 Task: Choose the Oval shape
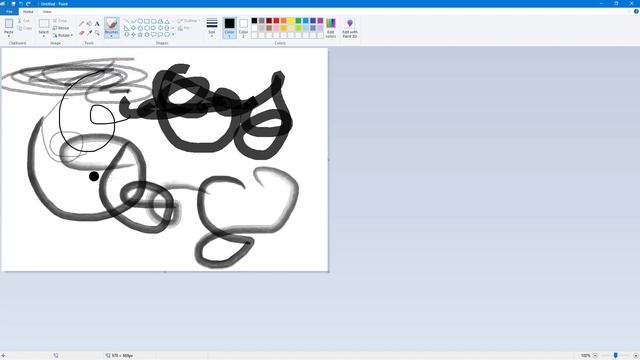click(x=140, y=21)
